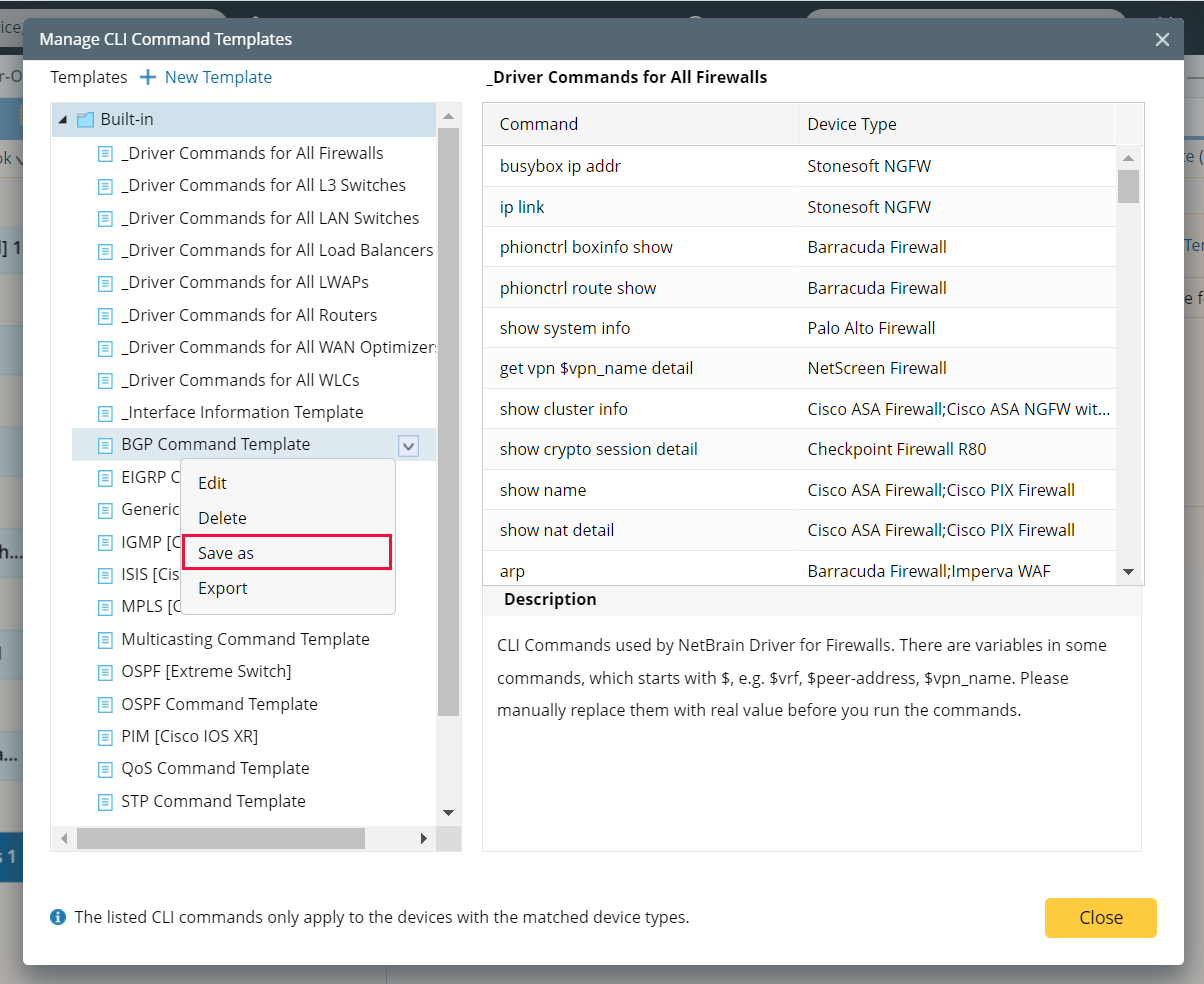
Task: Click the icon next to QoS Command Template
Action: [x=106, y=768]
